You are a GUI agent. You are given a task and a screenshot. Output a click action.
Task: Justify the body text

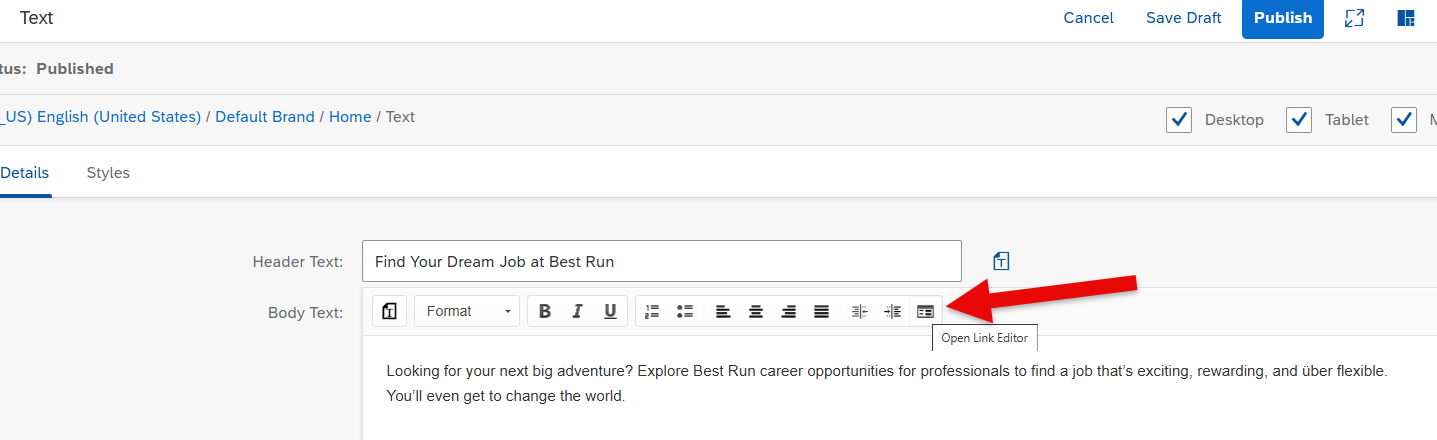click(x=822, y=311)
